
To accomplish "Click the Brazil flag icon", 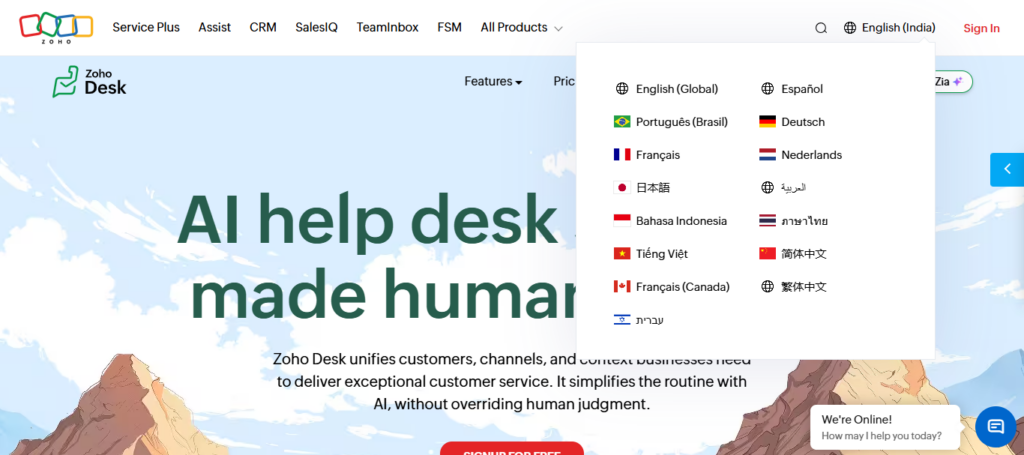I will click(622, 122).
